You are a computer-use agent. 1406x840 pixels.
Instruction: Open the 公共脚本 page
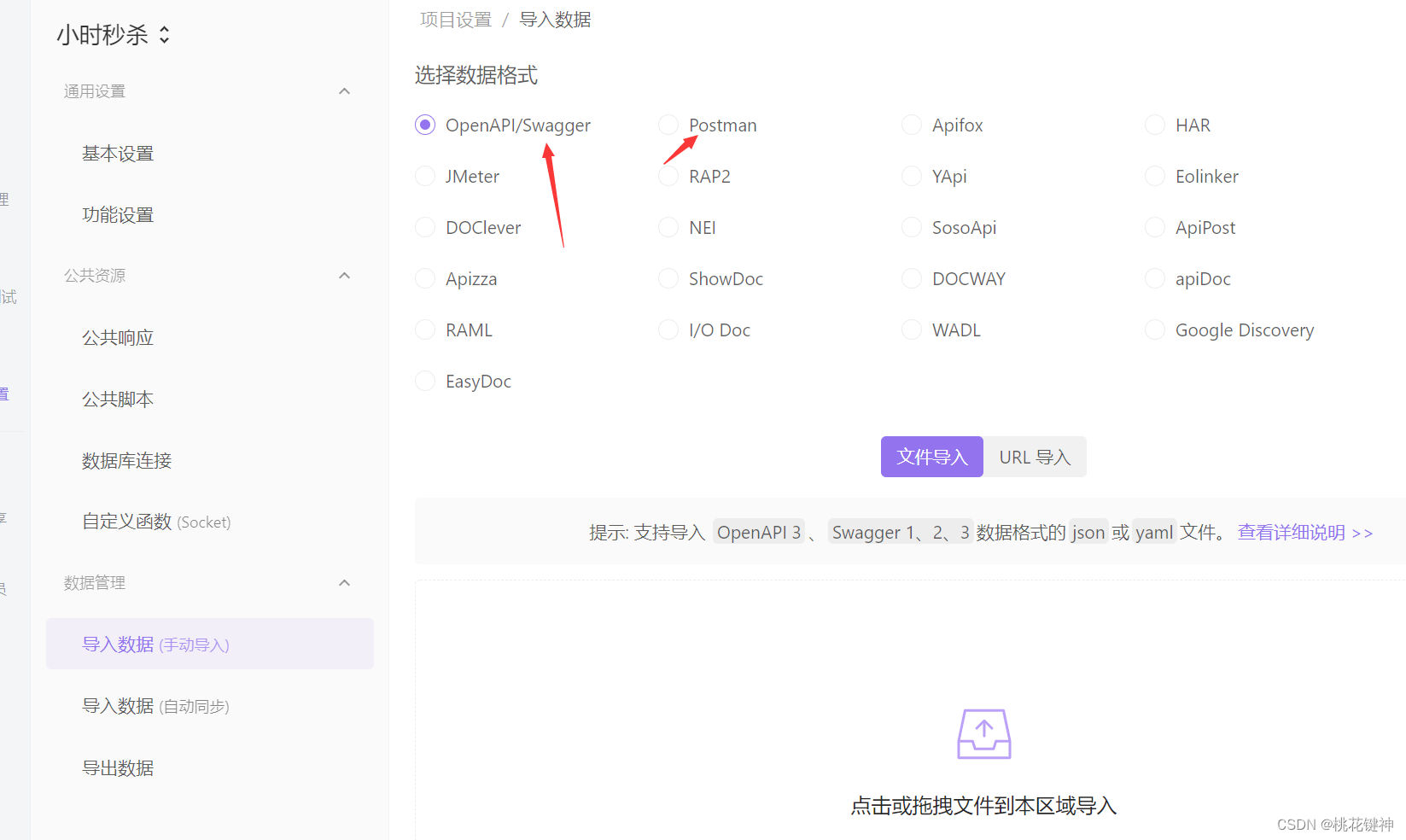(118, 400)
